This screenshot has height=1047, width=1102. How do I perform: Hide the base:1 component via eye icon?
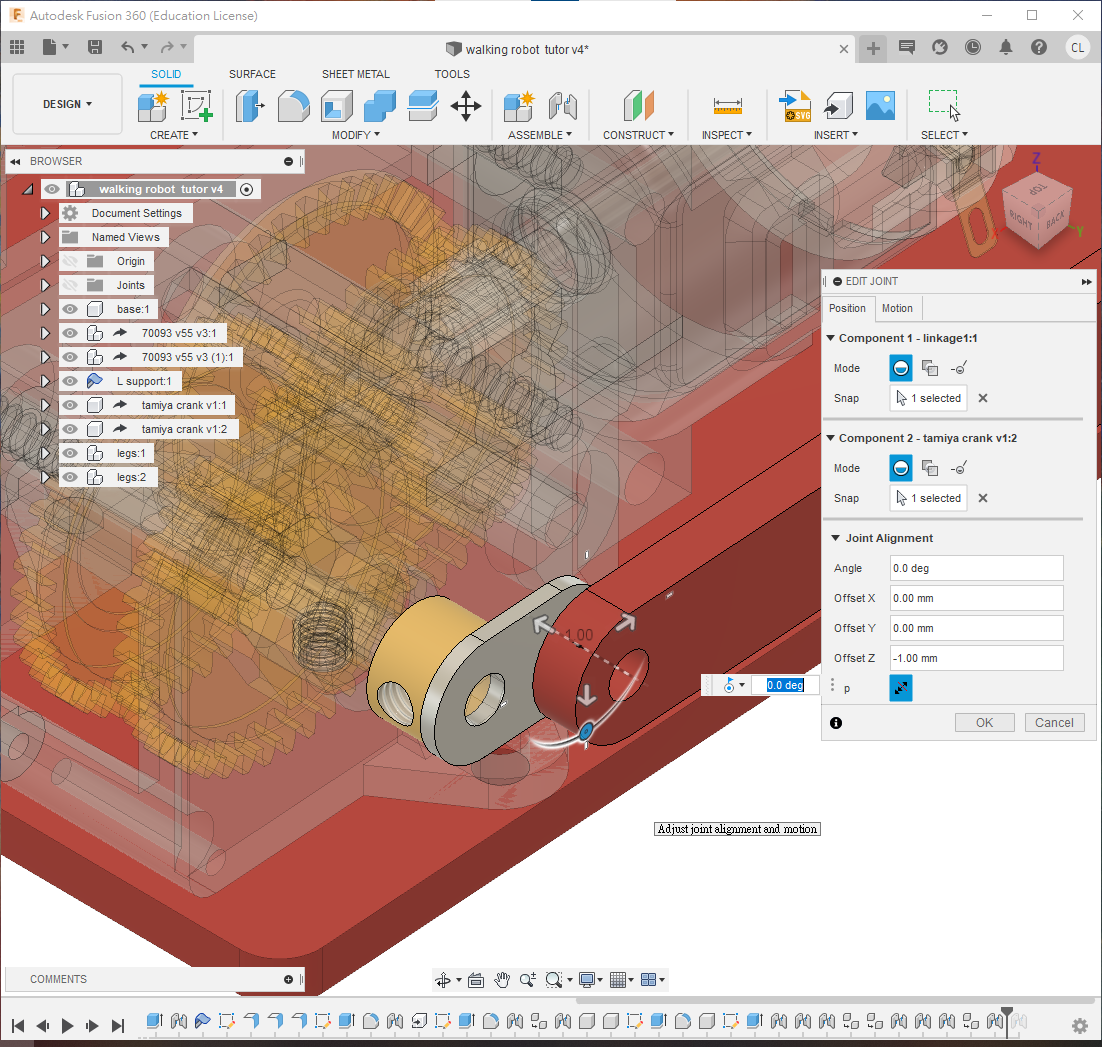tap(70, 309)
